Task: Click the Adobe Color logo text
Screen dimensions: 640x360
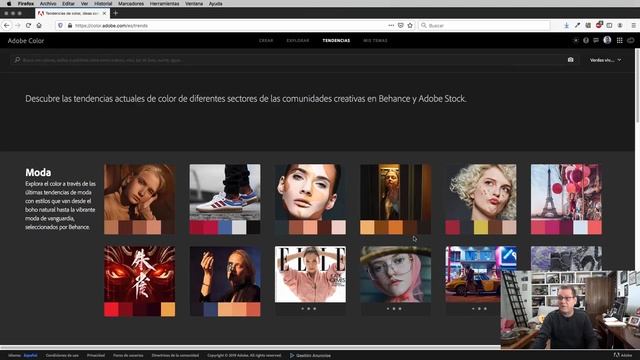Action: tap(26, 41)
